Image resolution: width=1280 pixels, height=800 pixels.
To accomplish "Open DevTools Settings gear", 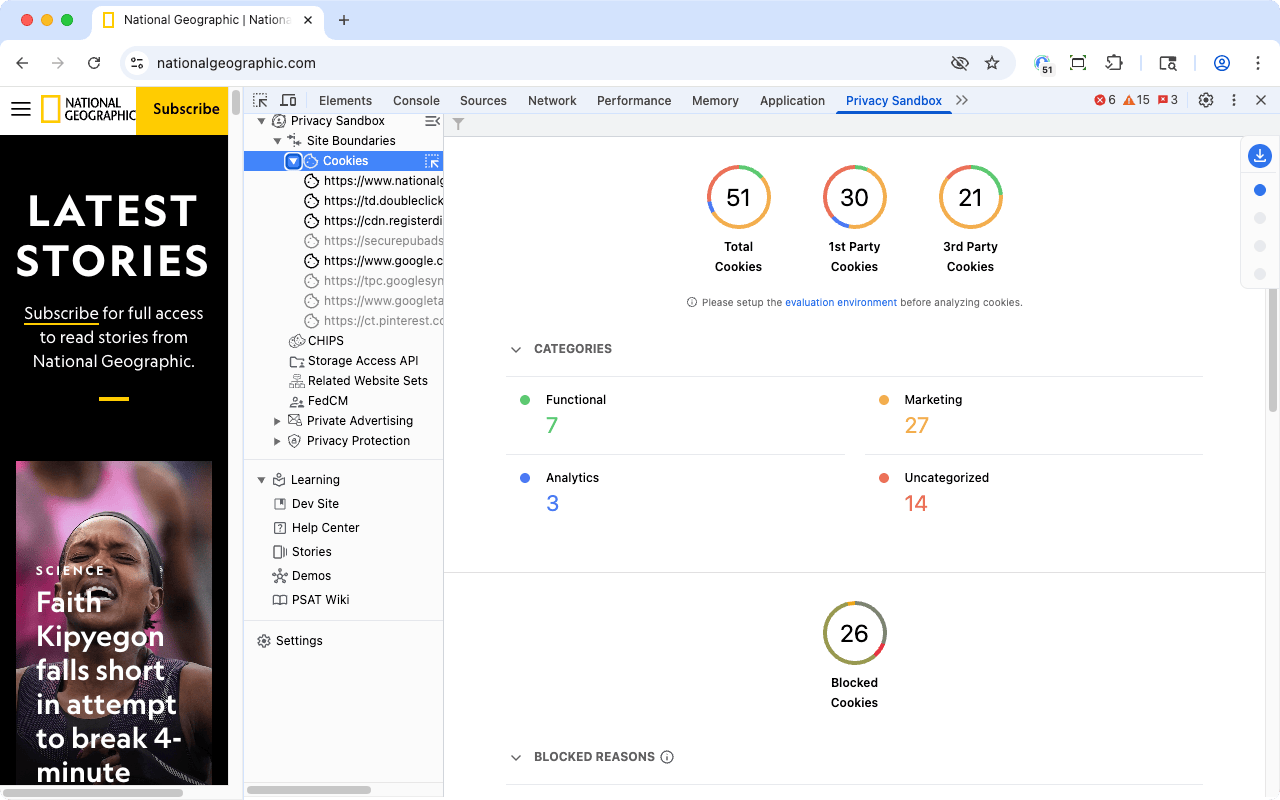I will (1205, 100).
